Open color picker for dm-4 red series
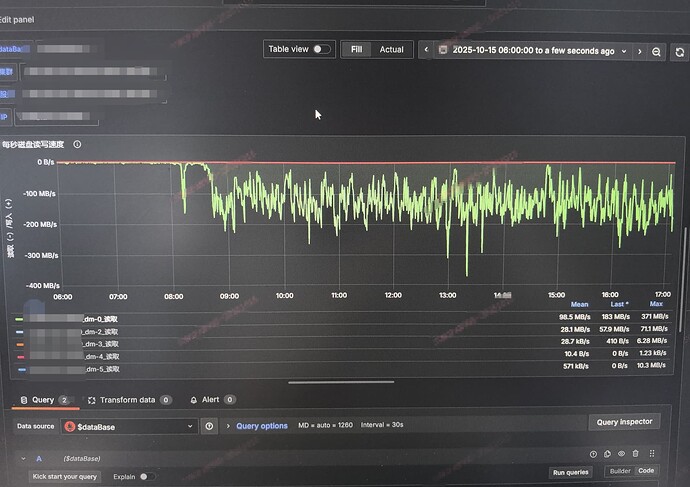 coord(21,357)
